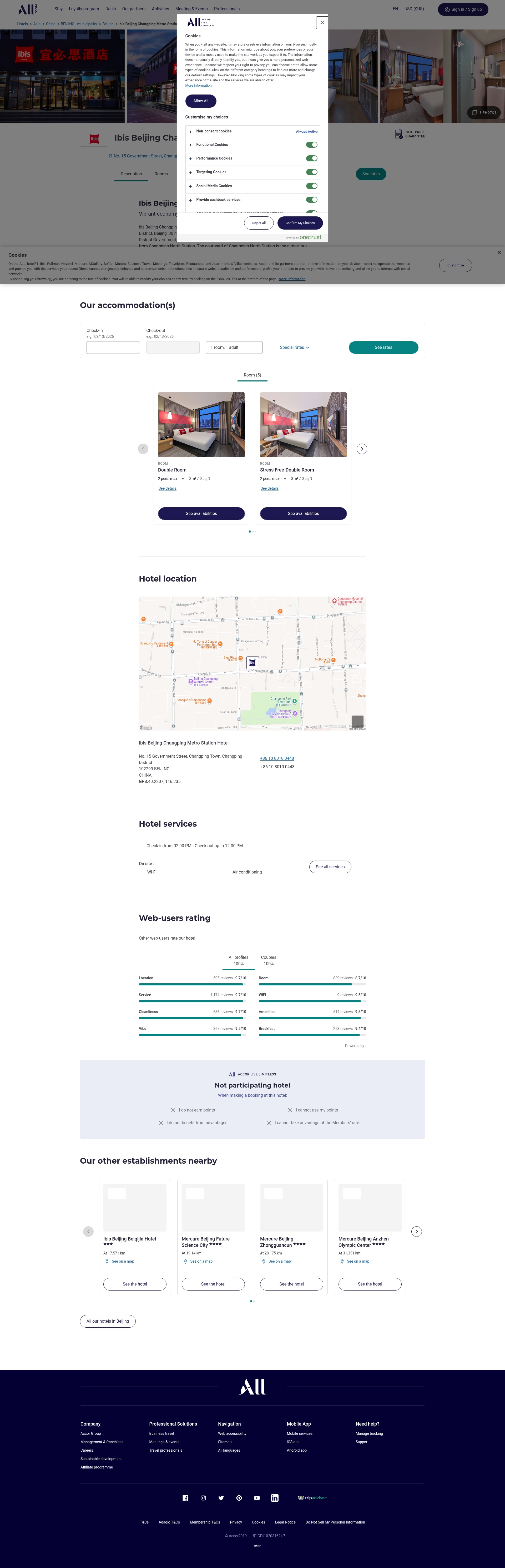See on a map for Ibis Beijing Beiqijia
Image resolution: width=505 pixels, height=1568 pixels.
123,1261
